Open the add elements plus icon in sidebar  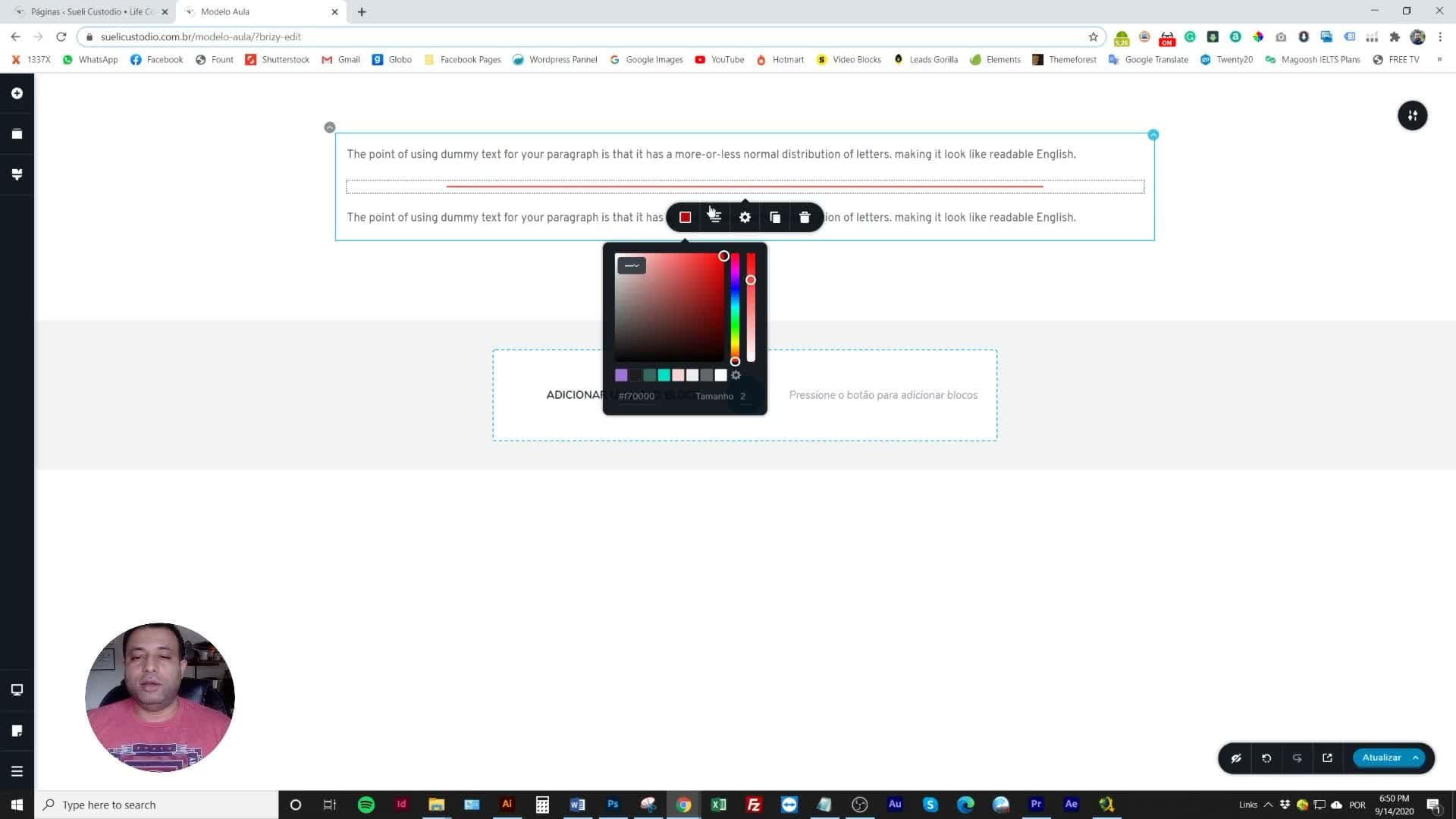tap(17, 93)
